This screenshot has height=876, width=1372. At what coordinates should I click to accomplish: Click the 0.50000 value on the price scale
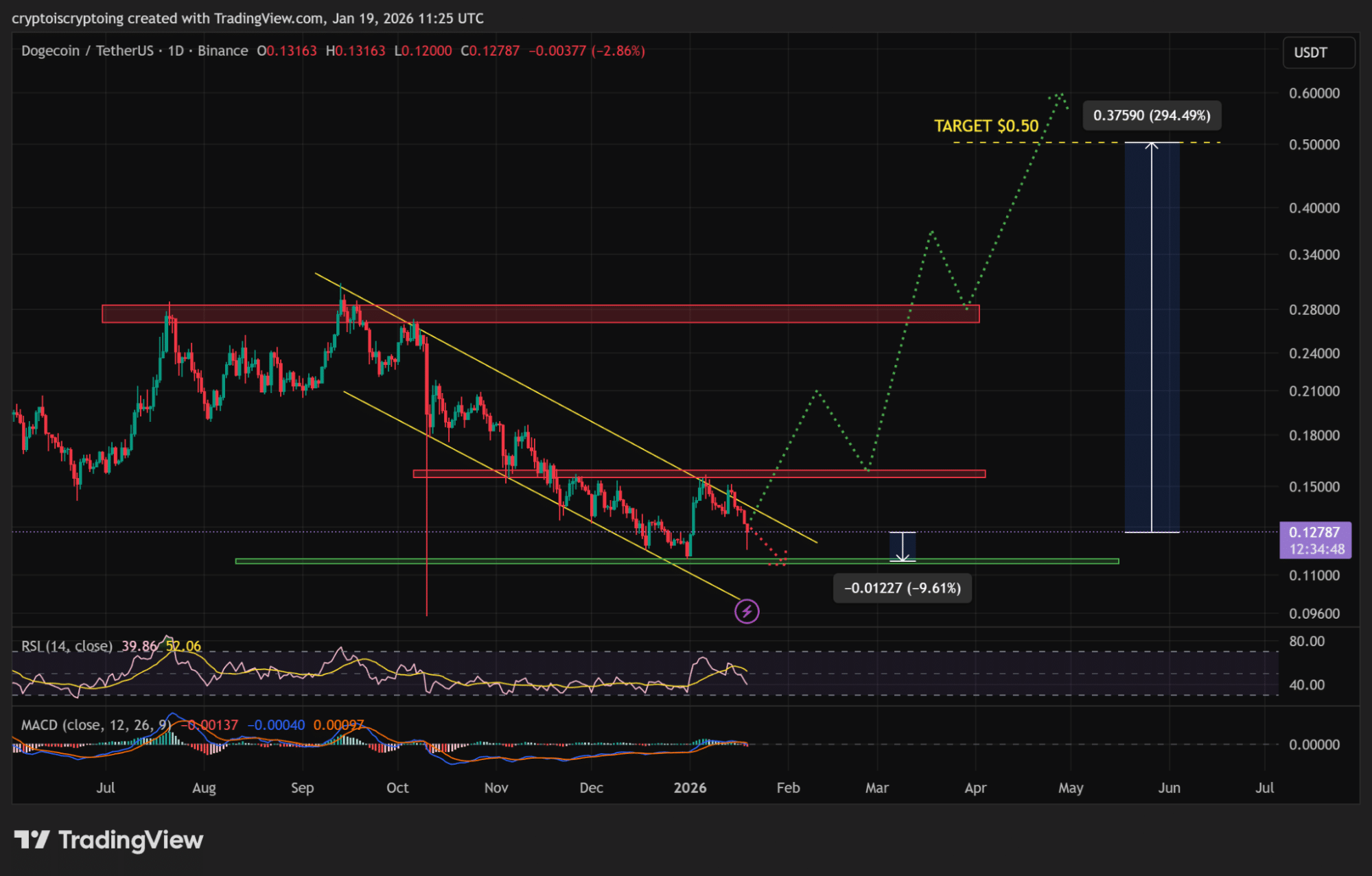[x=1313, y=144]
